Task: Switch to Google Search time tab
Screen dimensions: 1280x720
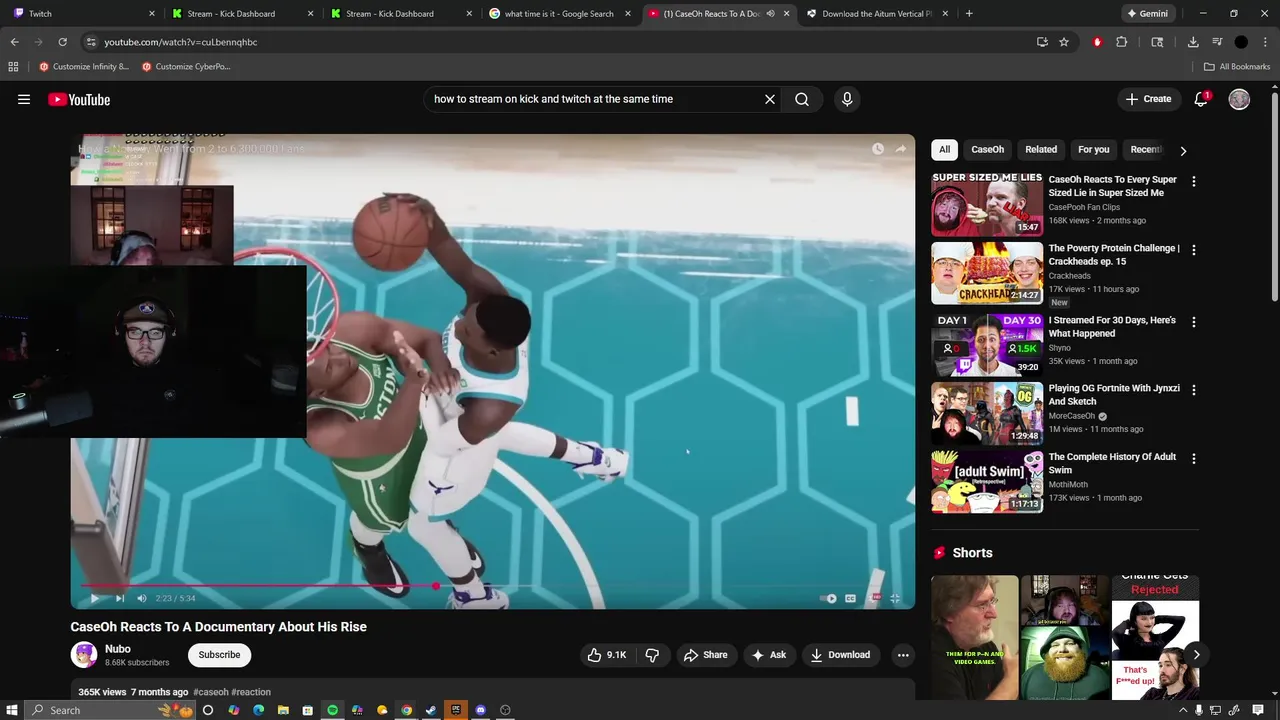Action: [559, 14]
